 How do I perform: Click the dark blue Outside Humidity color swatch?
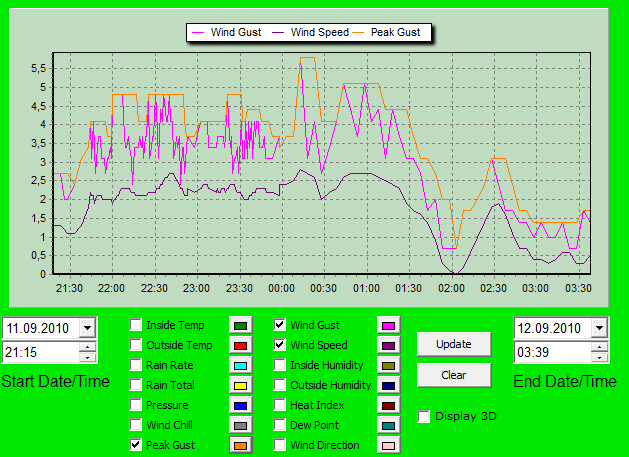pos(388,385)
